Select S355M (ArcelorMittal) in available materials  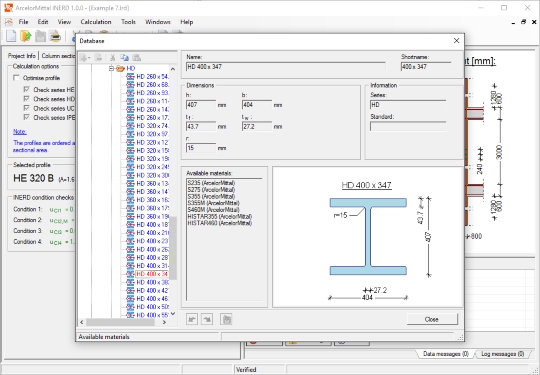pyautogui.click(x=214, y=203)
